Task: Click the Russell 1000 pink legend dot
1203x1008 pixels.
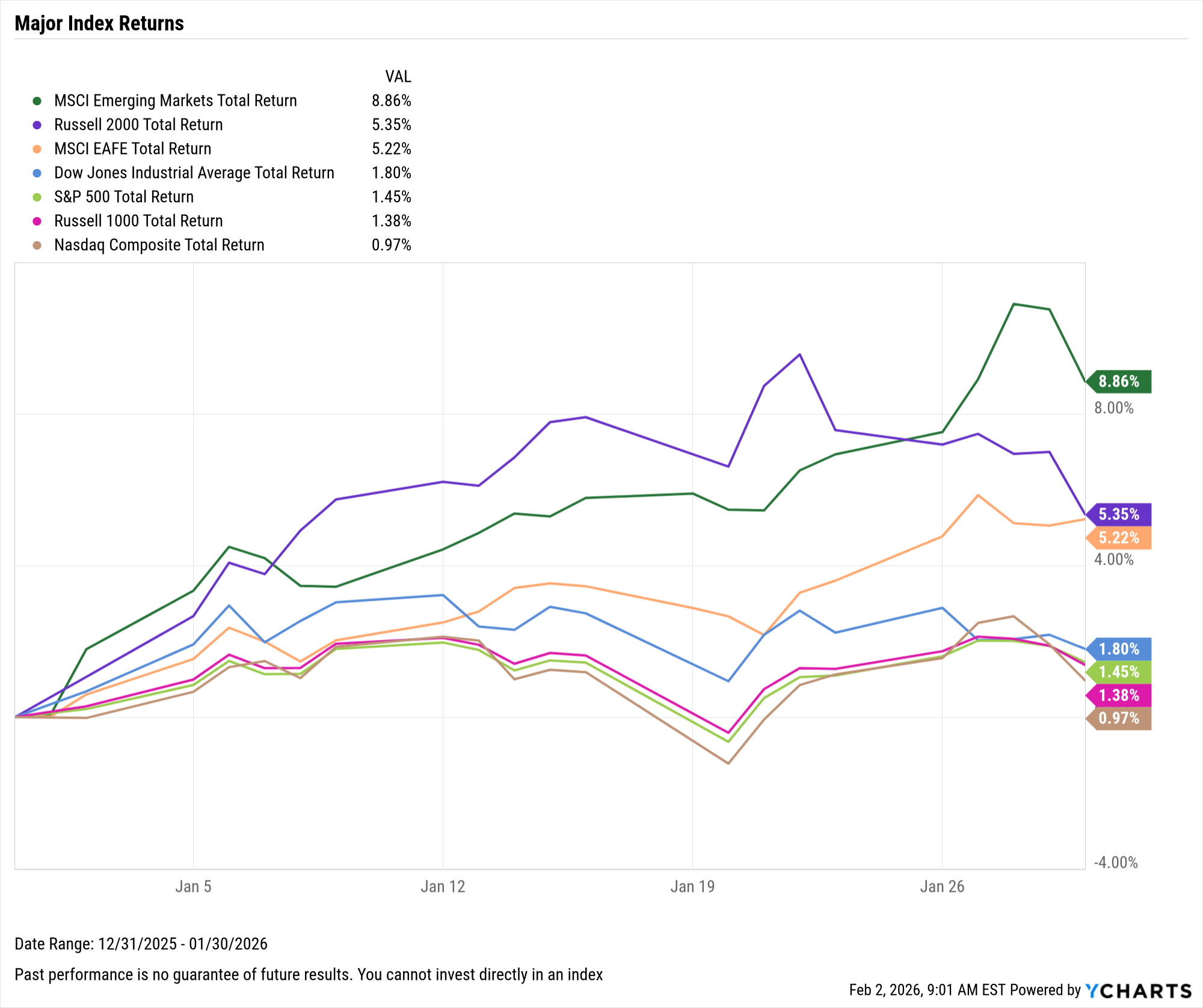Action: [37, 221]
